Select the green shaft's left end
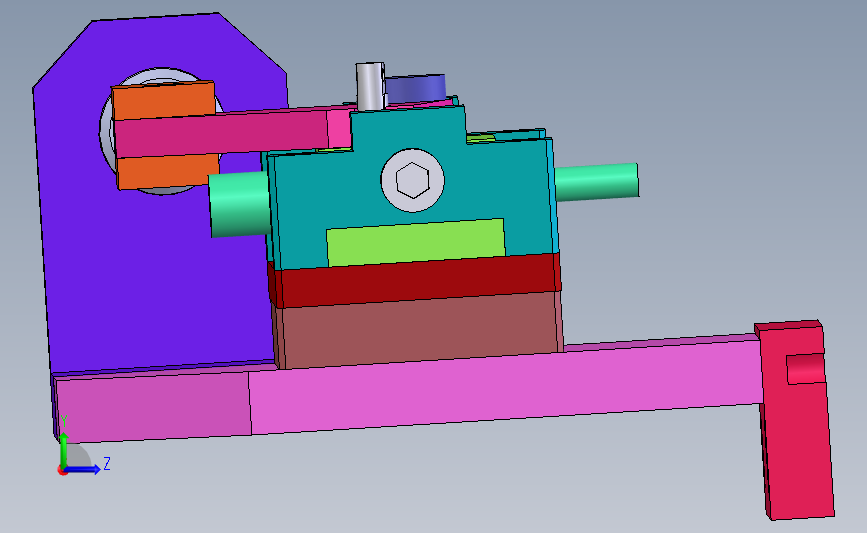The image size is (867, 533). point(239,205)
